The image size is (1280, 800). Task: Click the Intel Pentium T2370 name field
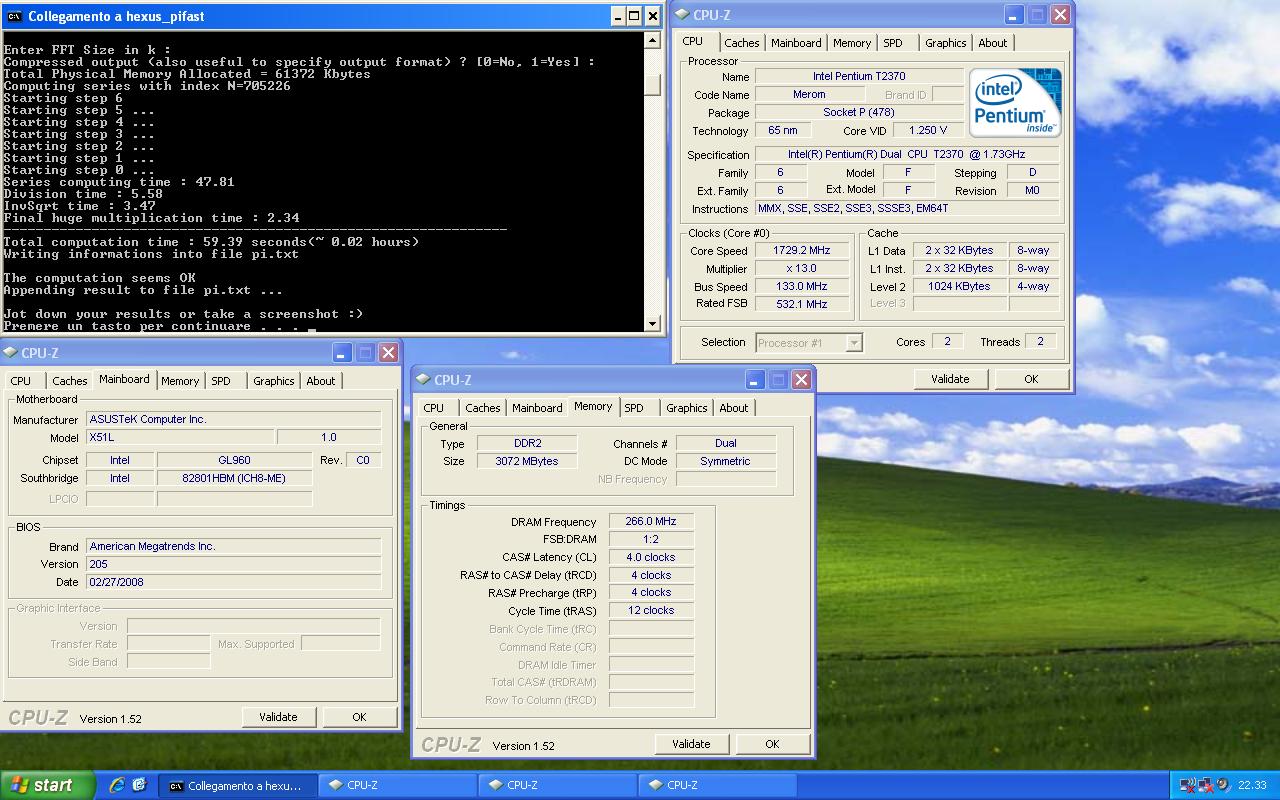coord(859,77)
